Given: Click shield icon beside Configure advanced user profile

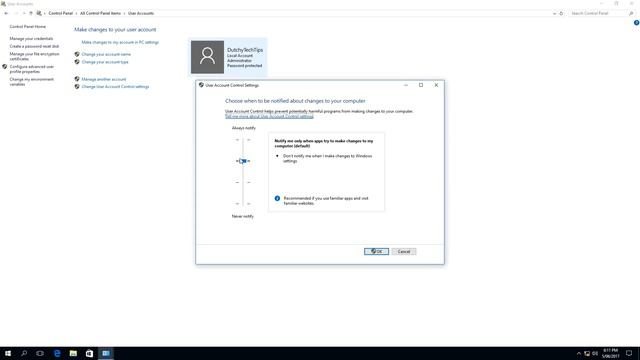Looking at the screenshot, I should (x=5, y=67).
